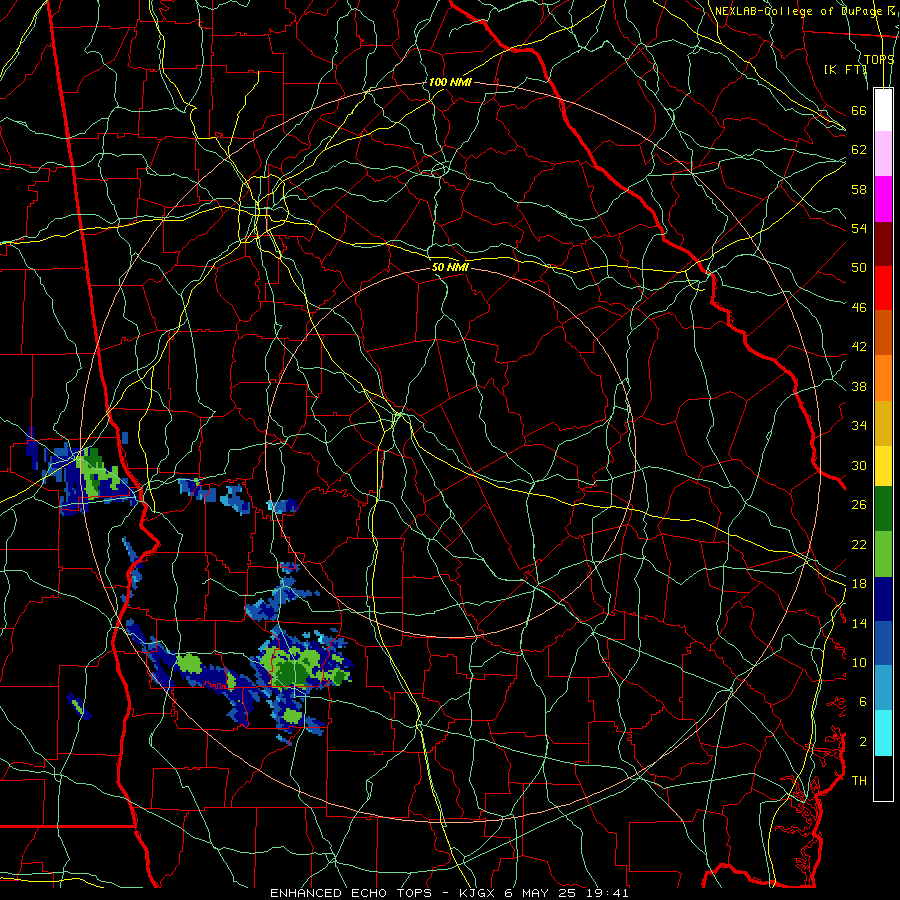Click the '54' value on the scale
Screen dimensions: 900x900
859,228
